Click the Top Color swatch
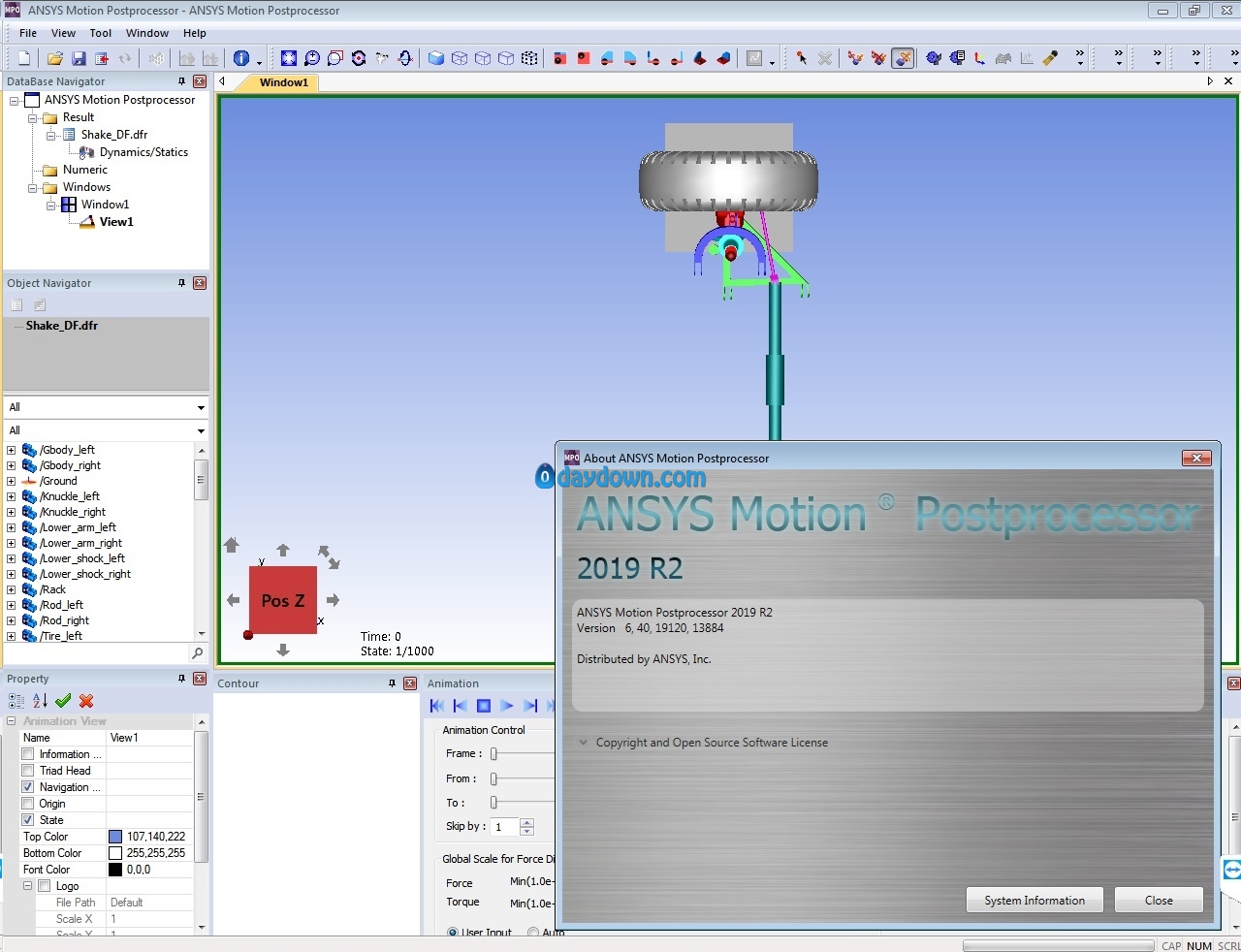The image size is (1241, 952). click(x=115, y=837)
